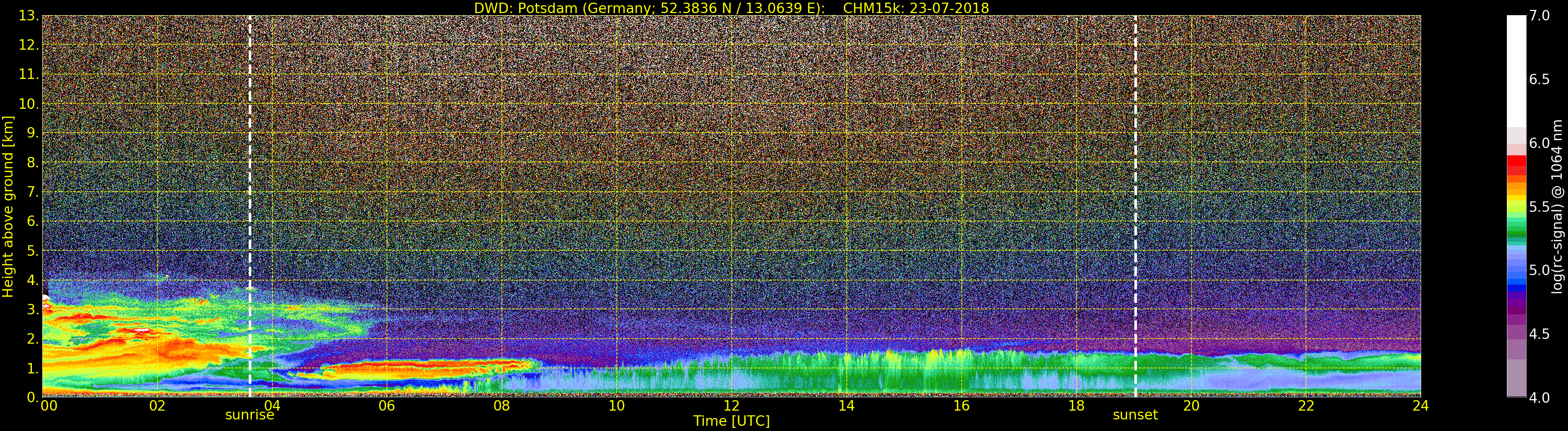1568x431 pixels.
Task: Click the 'Height above ground [km]' axis label
Action: pyautogui.click(x=8, y=207)
